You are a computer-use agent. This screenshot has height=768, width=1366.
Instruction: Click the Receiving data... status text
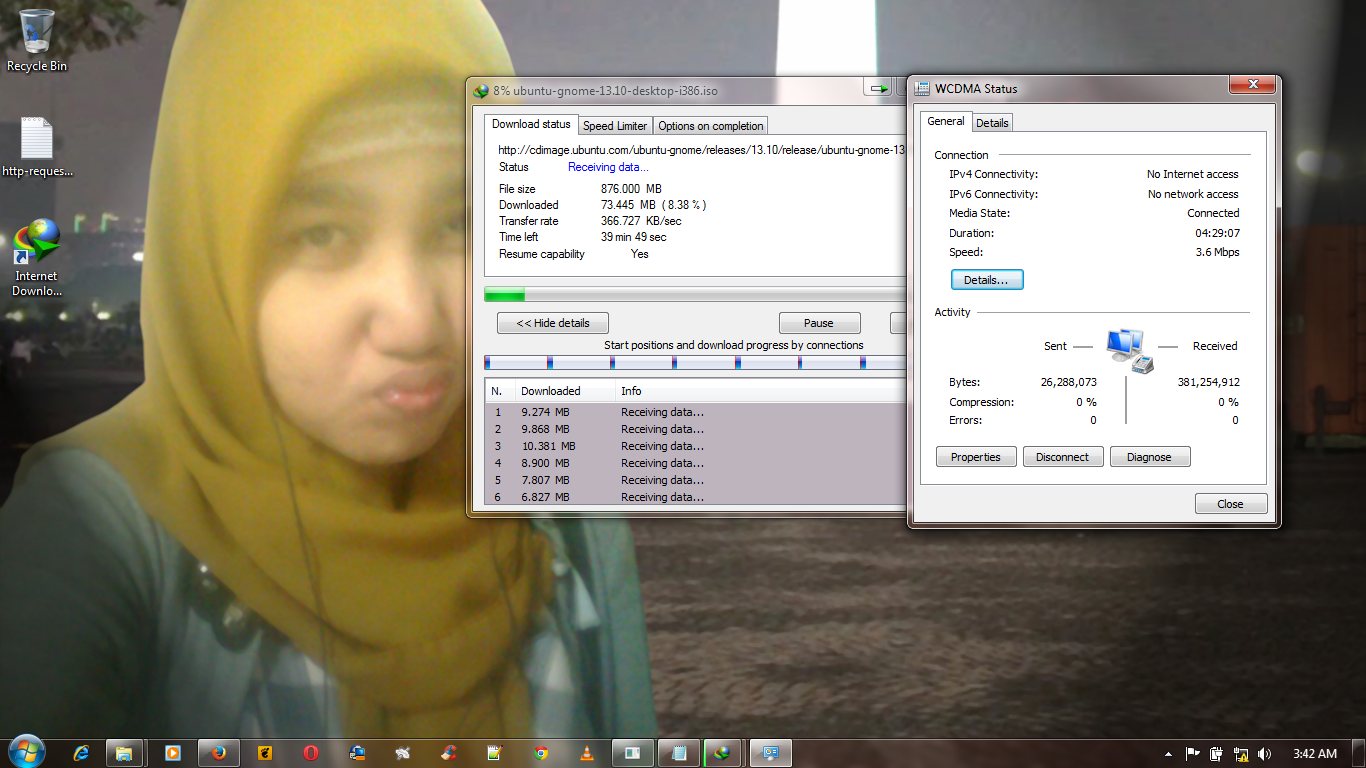608,167
